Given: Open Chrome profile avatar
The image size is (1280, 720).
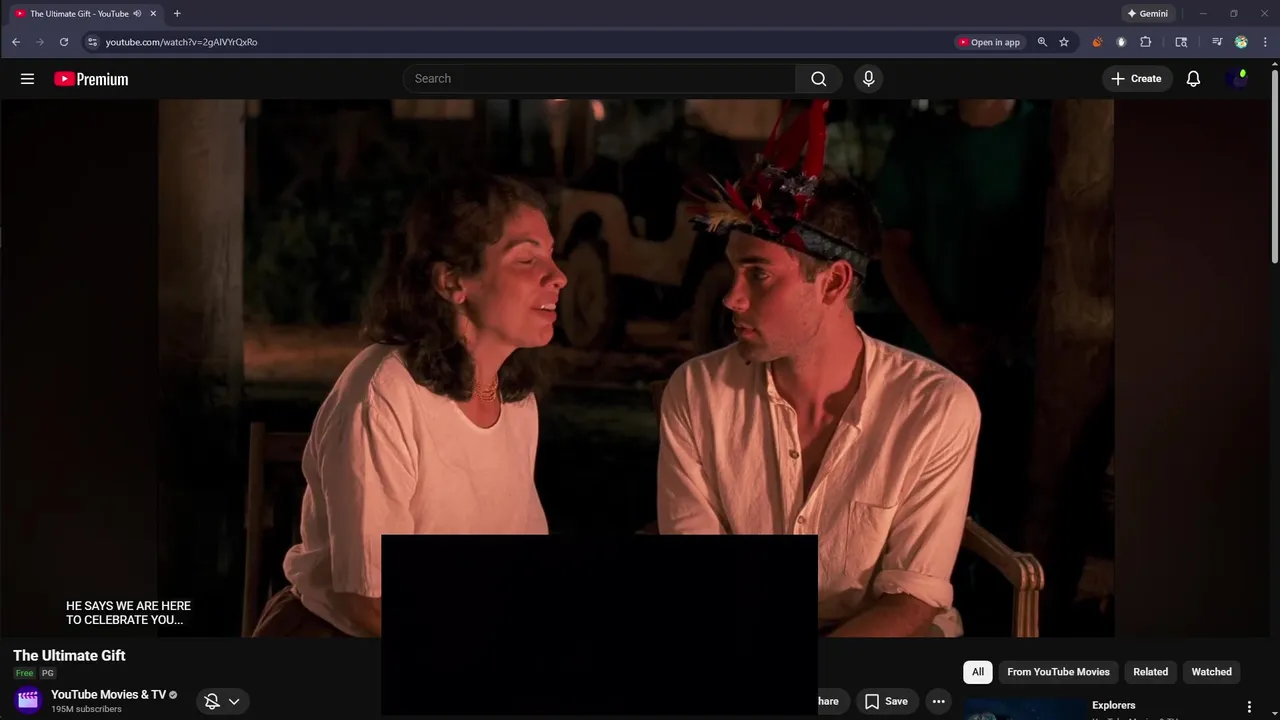Looking at the screenshot, I should pos(1241,42).
